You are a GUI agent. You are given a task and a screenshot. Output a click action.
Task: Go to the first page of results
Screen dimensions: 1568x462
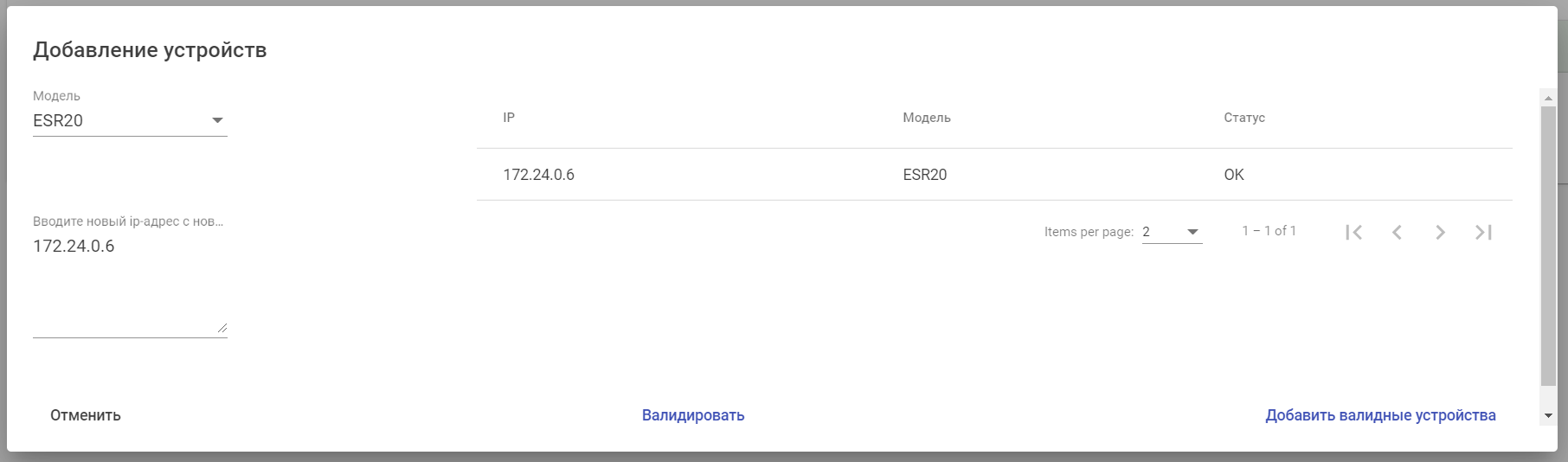click(1354, 232)
